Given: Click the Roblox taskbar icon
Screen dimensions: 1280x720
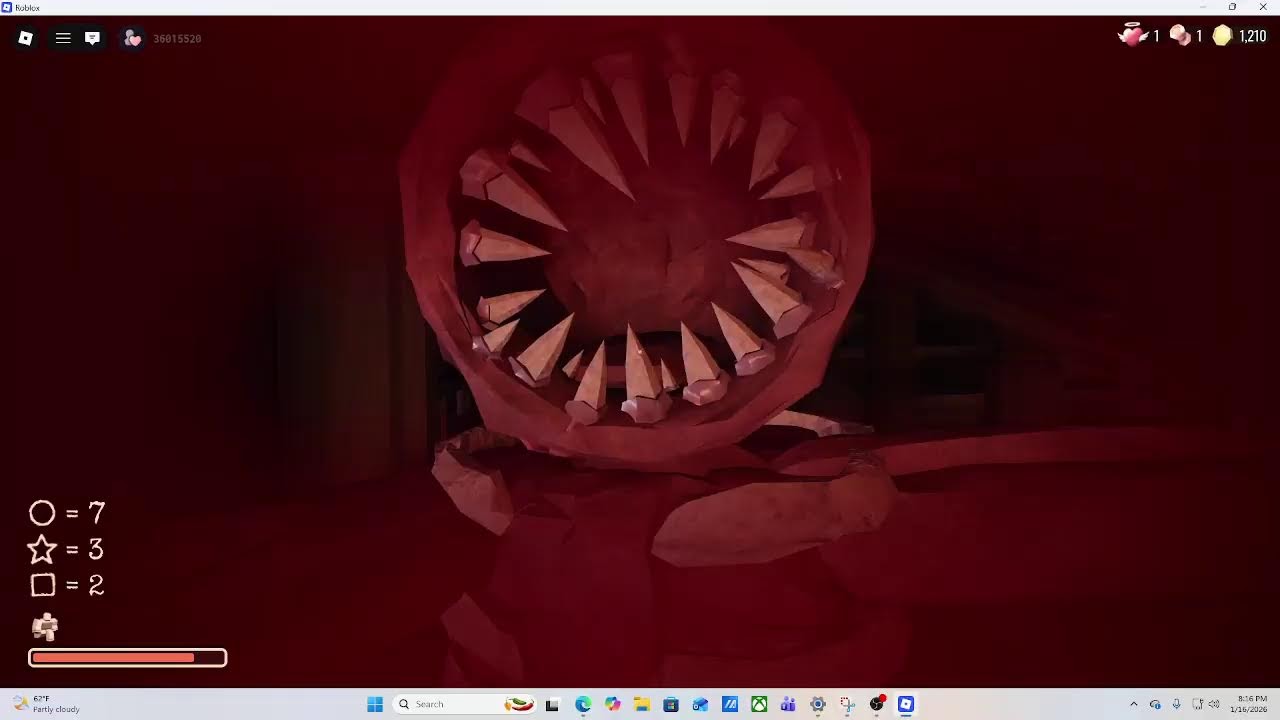Looking at the screenshot, I should point(906,704).
